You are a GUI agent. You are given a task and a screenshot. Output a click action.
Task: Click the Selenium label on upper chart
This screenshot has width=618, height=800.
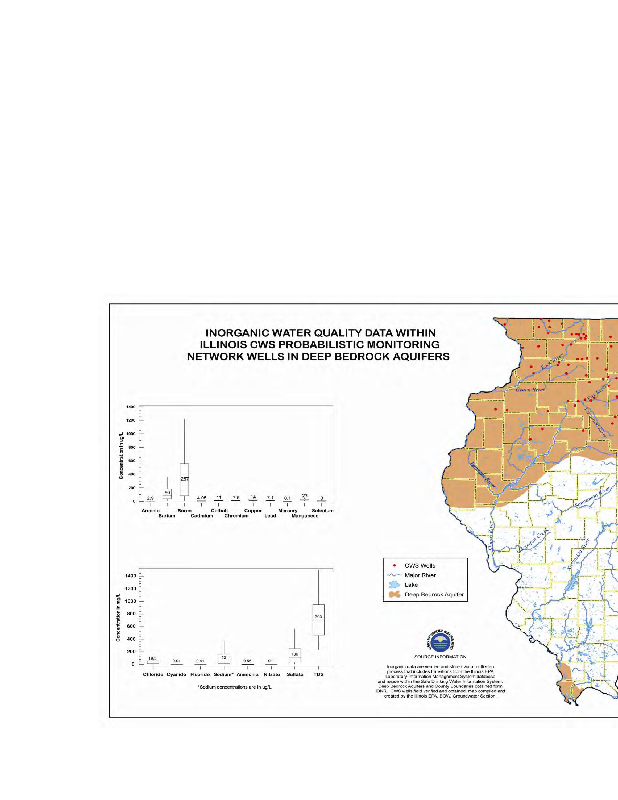(322, 511)
